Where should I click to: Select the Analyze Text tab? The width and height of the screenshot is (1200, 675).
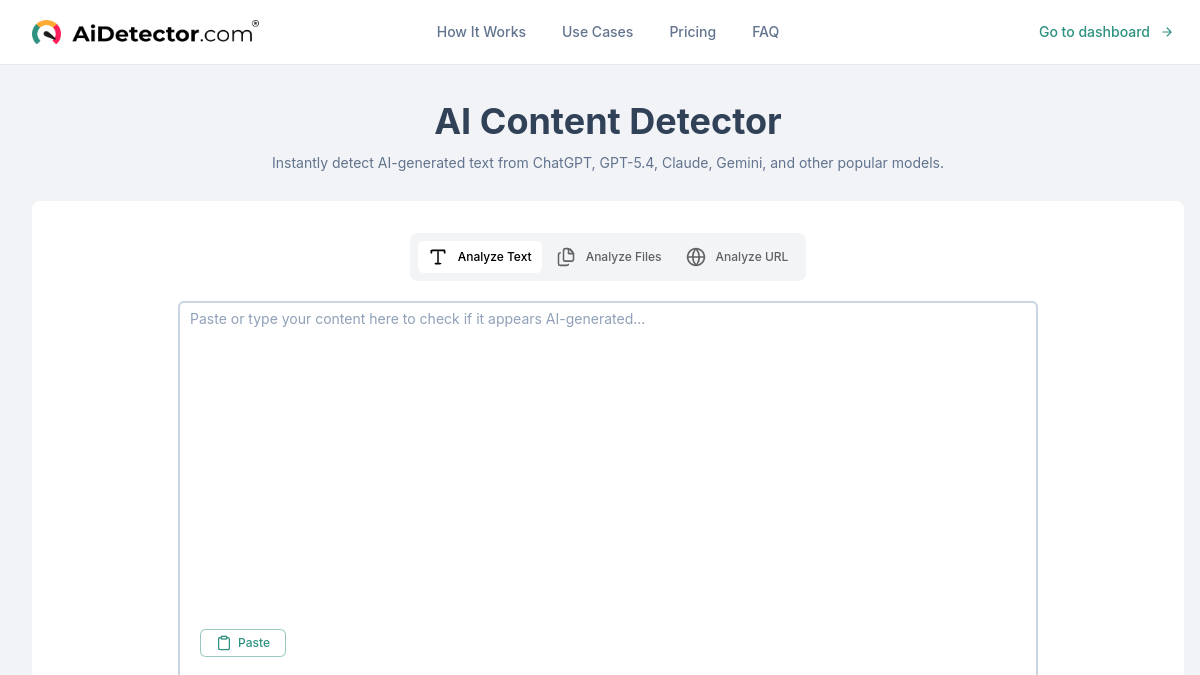click(480, 257)
